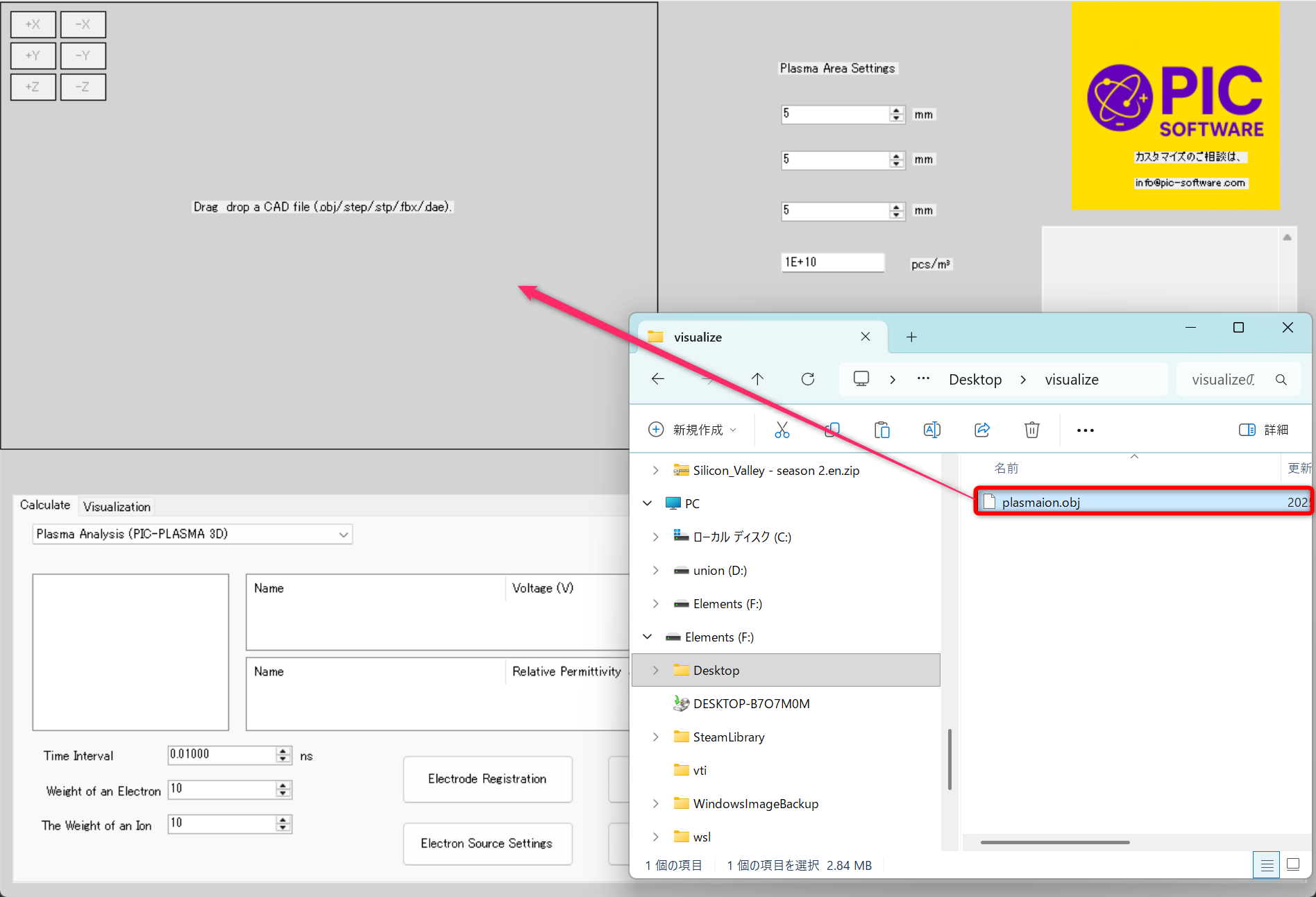Open a new Explorer tab

coord(911,337)
